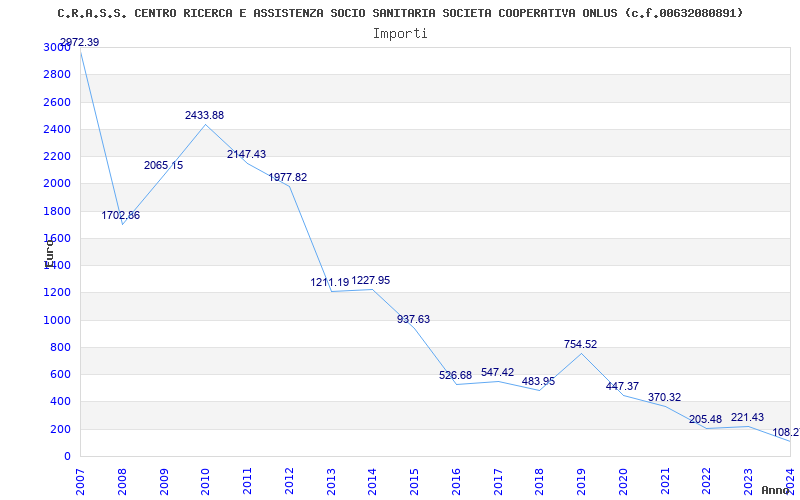This screenshot has width=800, height=500.
Task: Click the data label 526.68
Action: point(456,376)
